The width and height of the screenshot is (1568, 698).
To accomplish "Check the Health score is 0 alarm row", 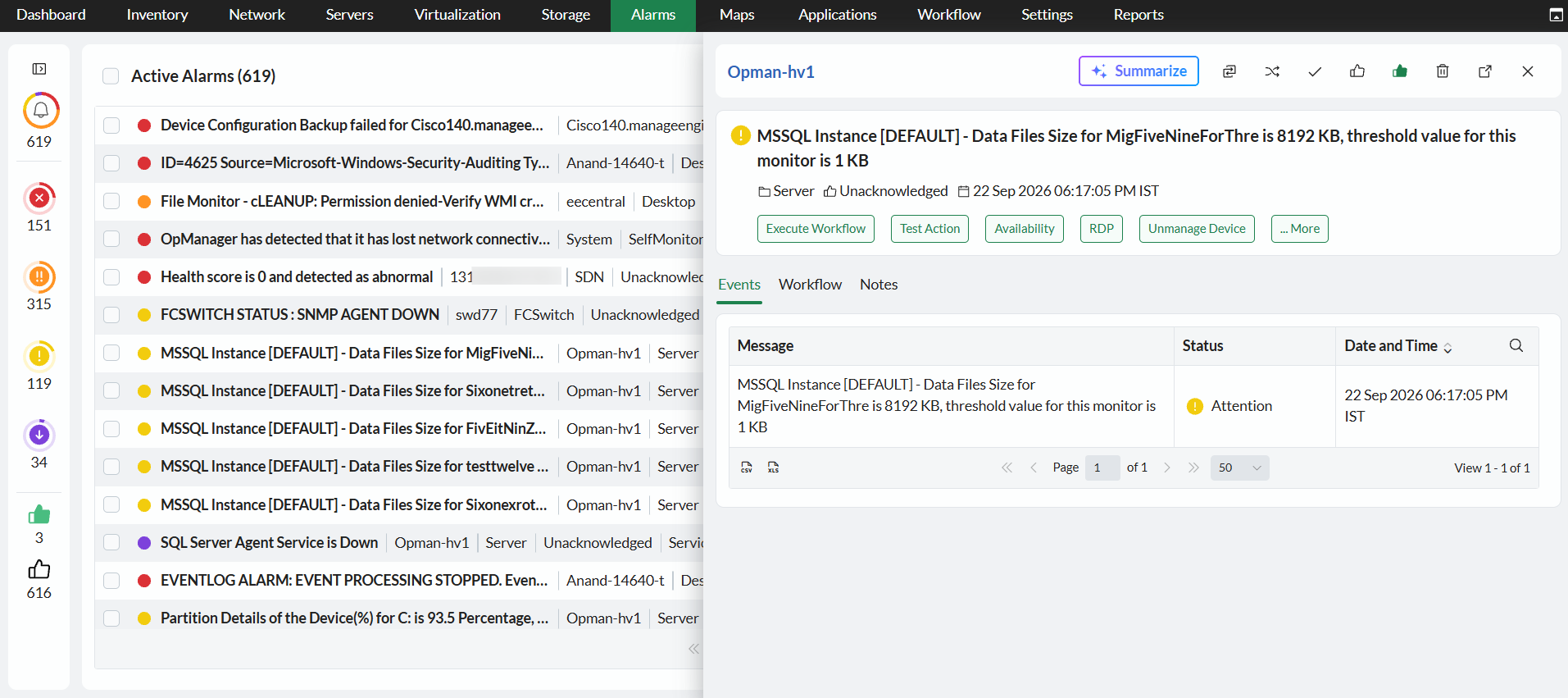I will (x=111, y=277).
